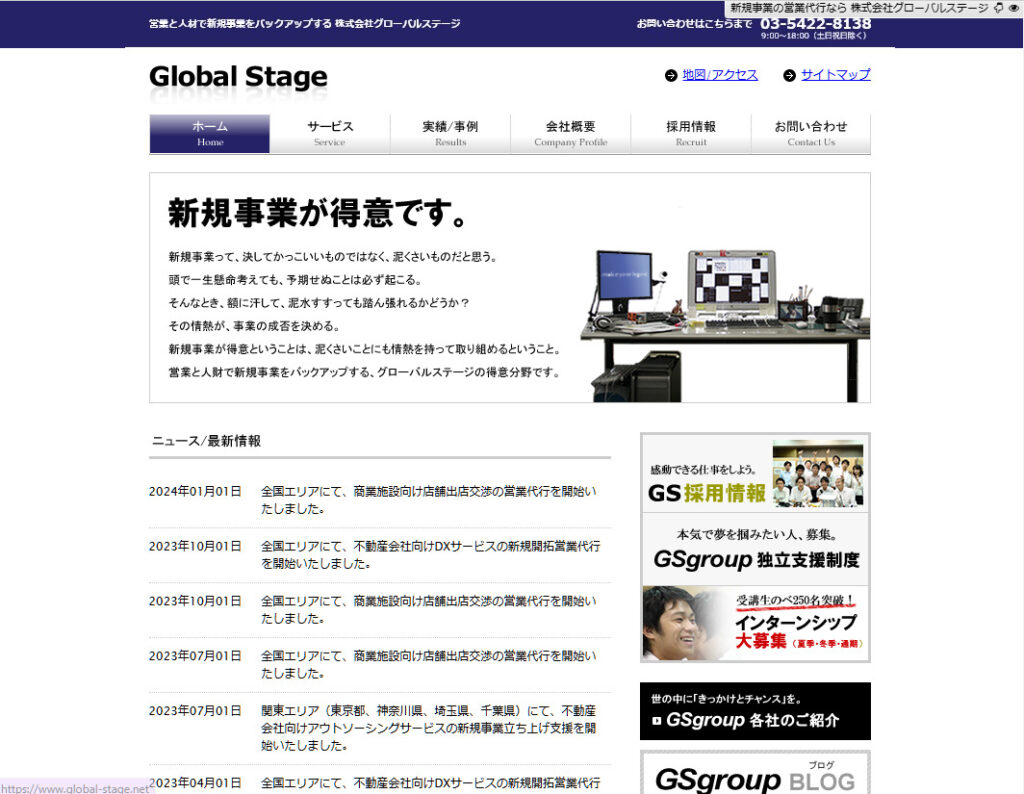
Task: Go to the 実績/事例 Results tab
Action: point(450,134)
